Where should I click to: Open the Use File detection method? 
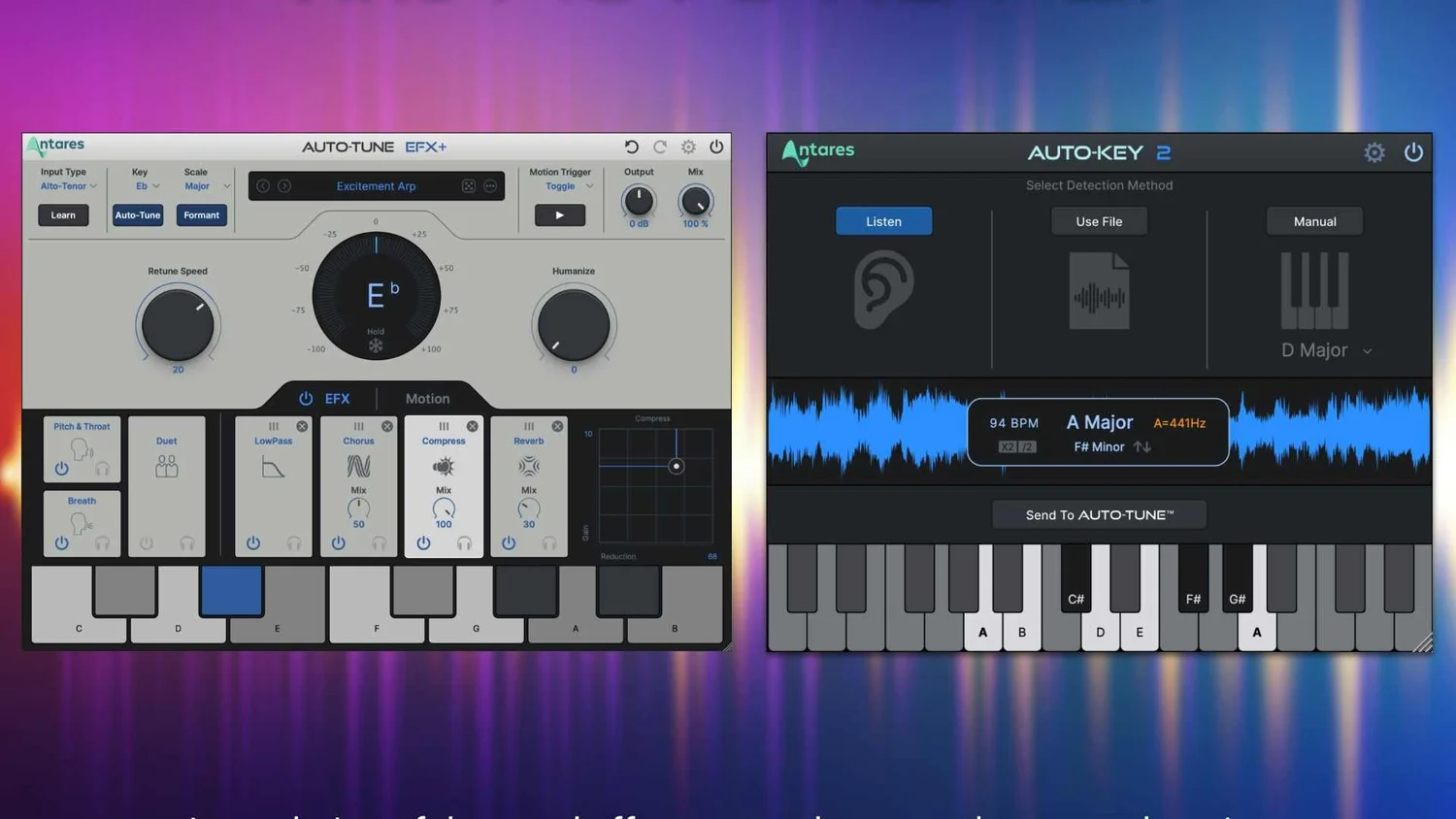[1098, 220]
